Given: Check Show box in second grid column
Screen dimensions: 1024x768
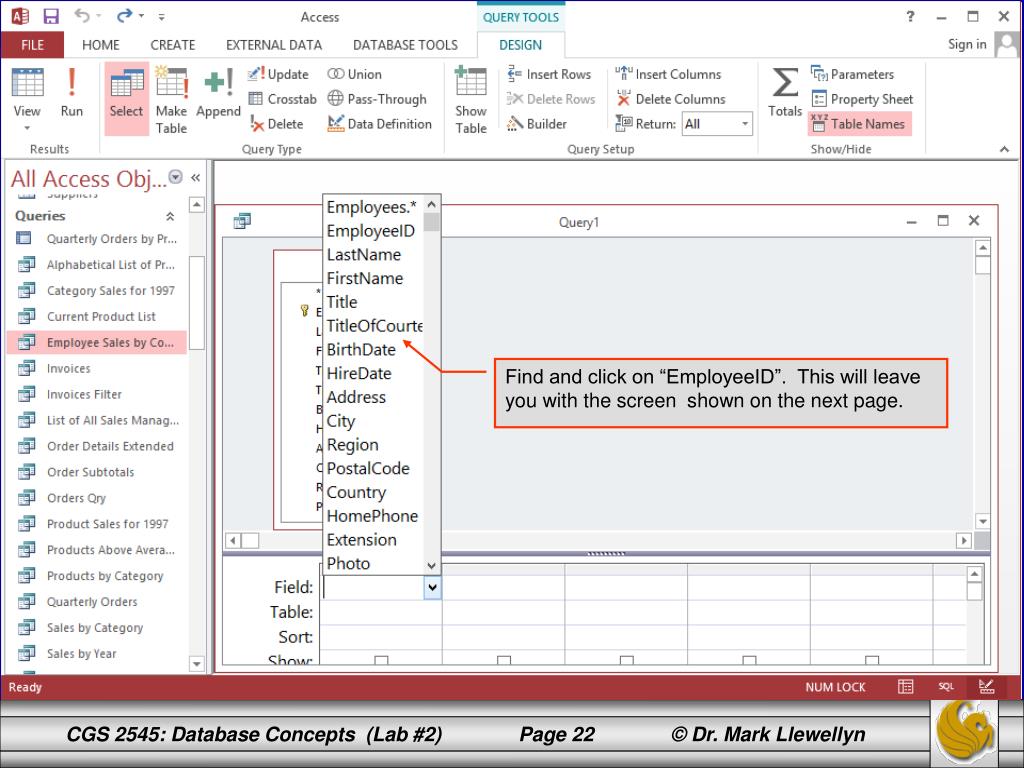Looking at the screenshot, I should 504,661.
